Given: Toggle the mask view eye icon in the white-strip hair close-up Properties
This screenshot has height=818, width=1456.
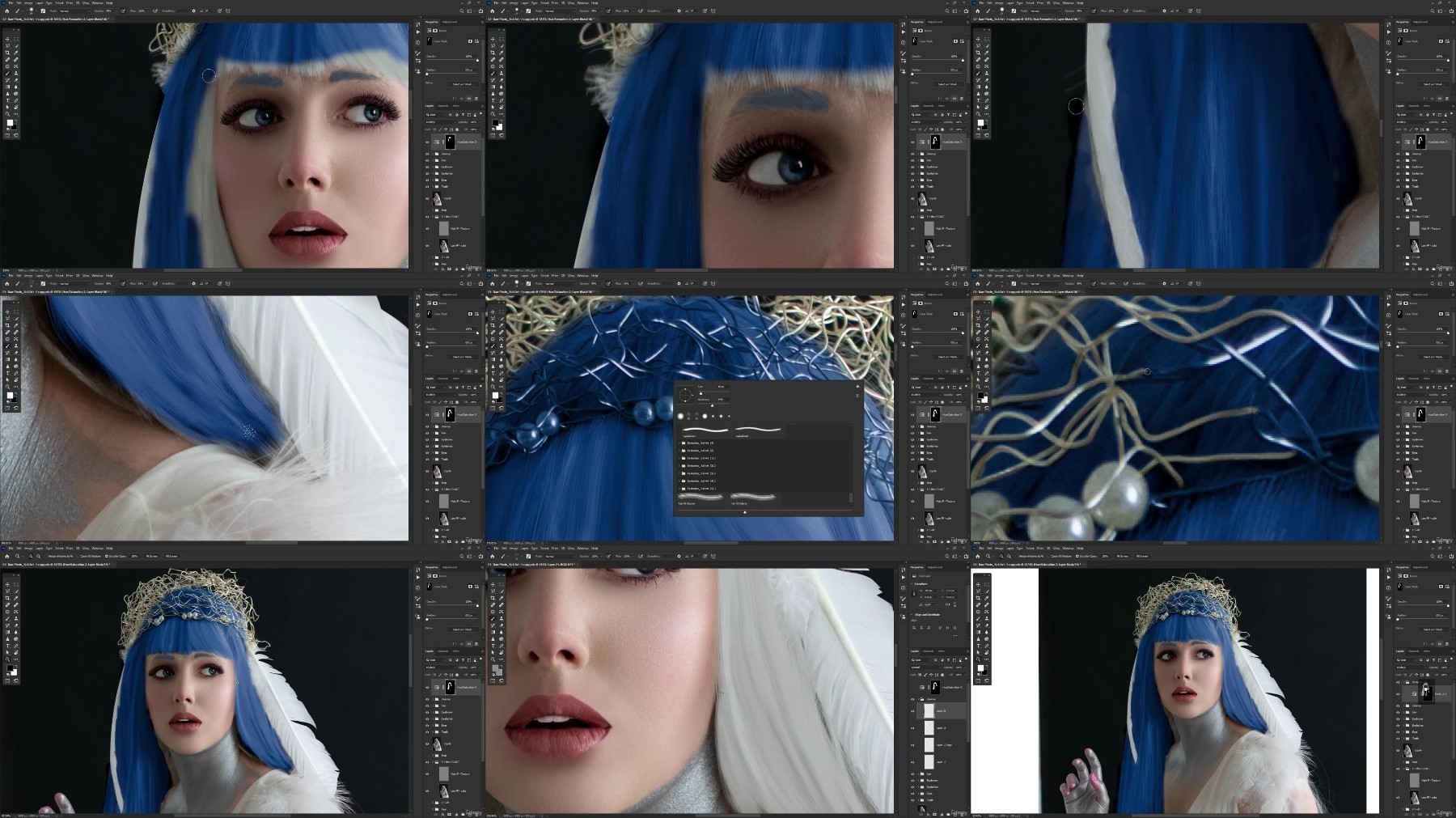Looking at the screenshot, I should click(x=1440, y=98).
